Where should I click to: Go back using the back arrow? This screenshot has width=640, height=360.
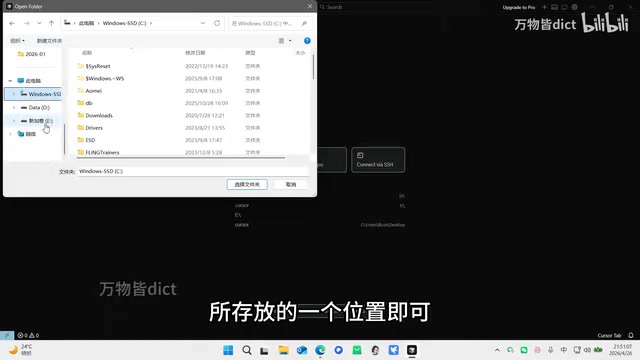(12, 23)
